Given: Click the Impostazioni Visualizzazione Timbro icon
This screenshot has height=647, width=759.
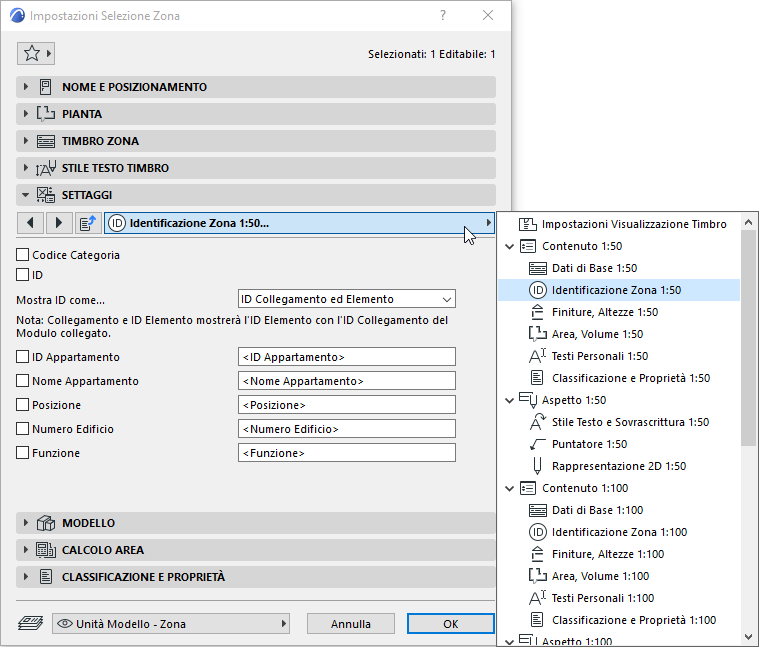Looking at the screenshot, I should coord(528,224).
